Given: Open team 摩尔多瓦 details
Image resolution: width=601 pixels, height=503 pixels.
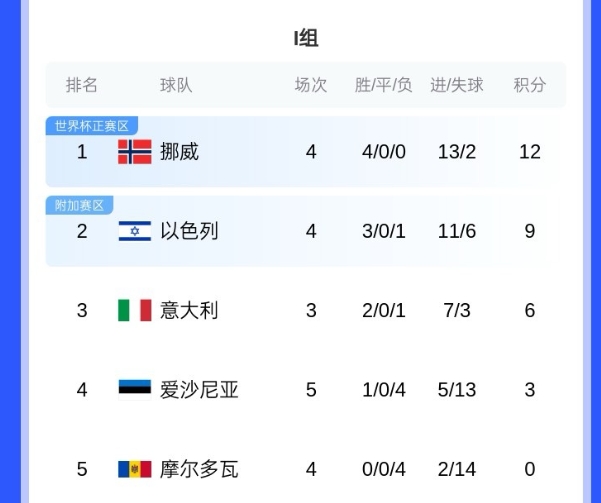Looking at the screenshot, I should click(199, 469).
